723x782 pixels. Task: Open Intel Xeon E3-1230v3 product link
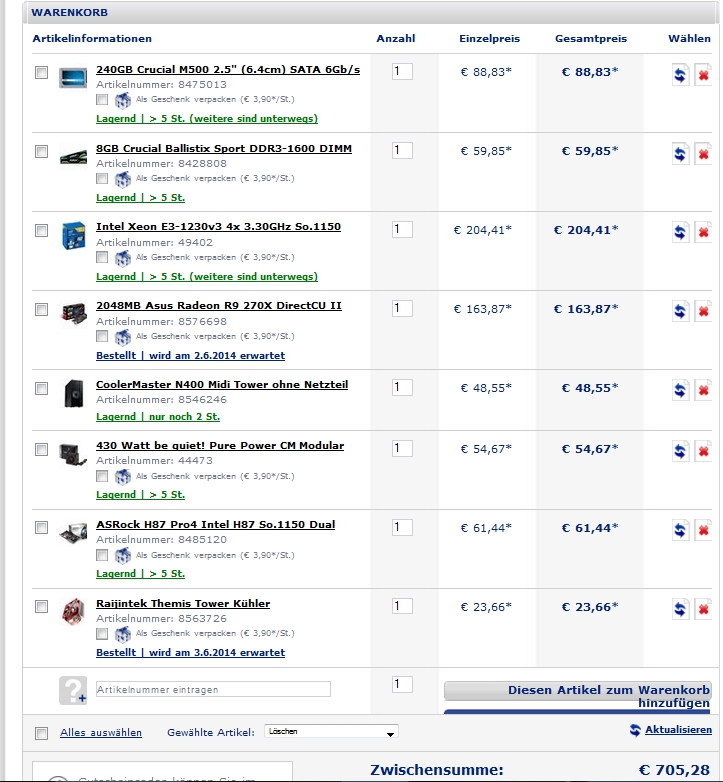(218, 226)
